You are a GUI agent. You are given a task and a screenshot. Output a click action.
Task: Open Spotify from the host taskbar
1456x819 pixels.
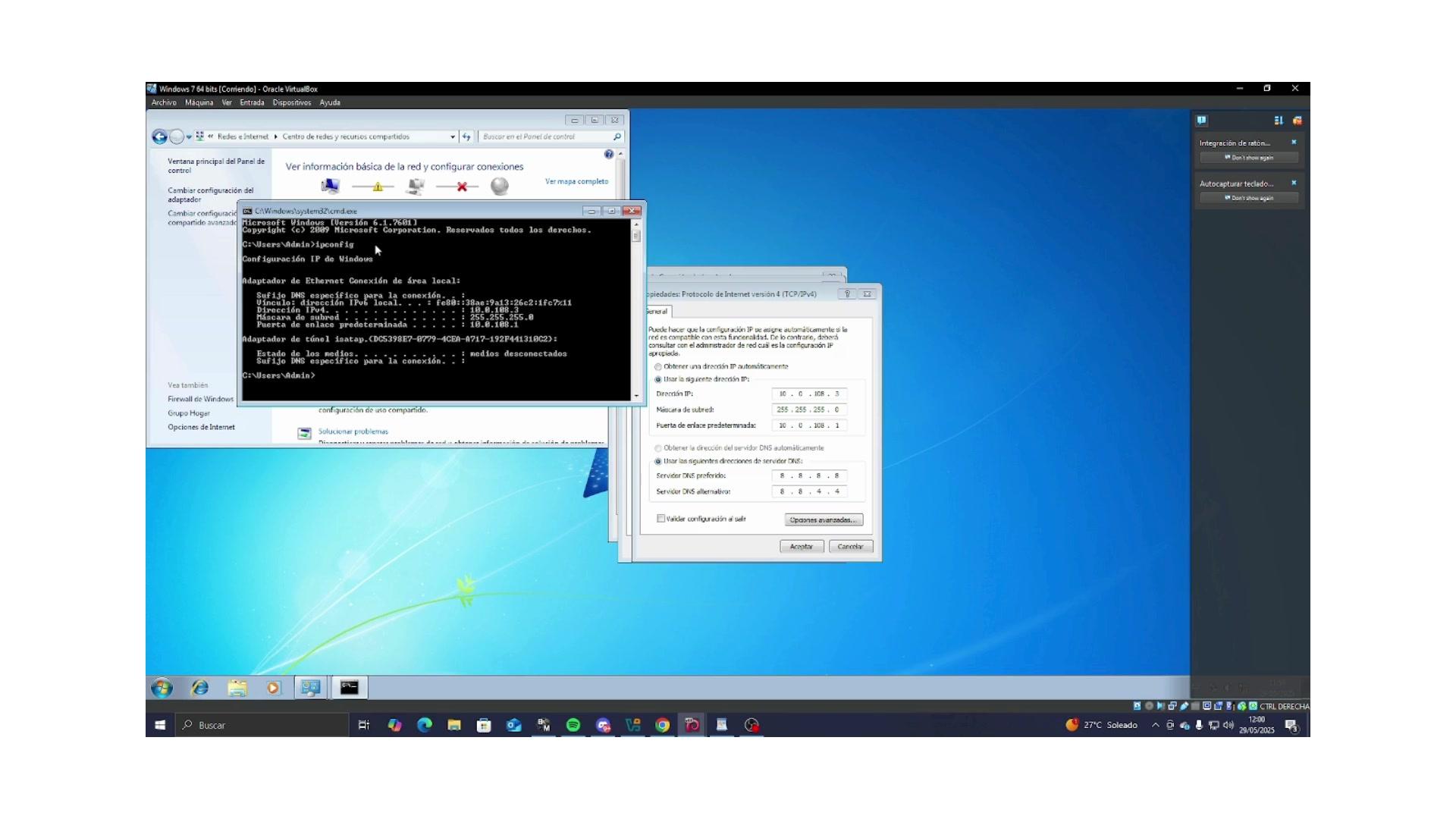tap(573, 725)
